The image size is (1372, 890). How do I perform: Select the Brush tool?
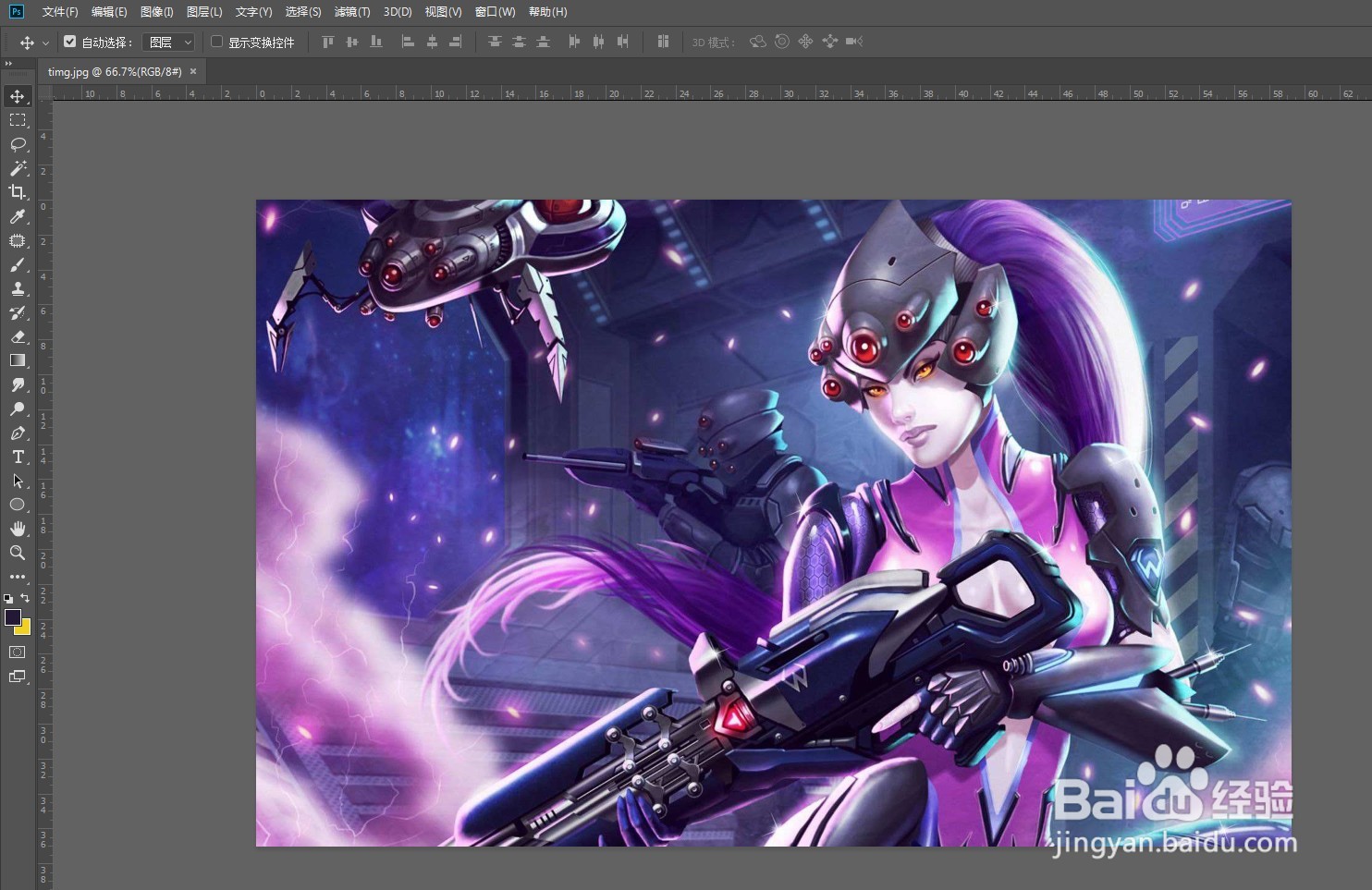pyautogui.click(x=18, y=264)
